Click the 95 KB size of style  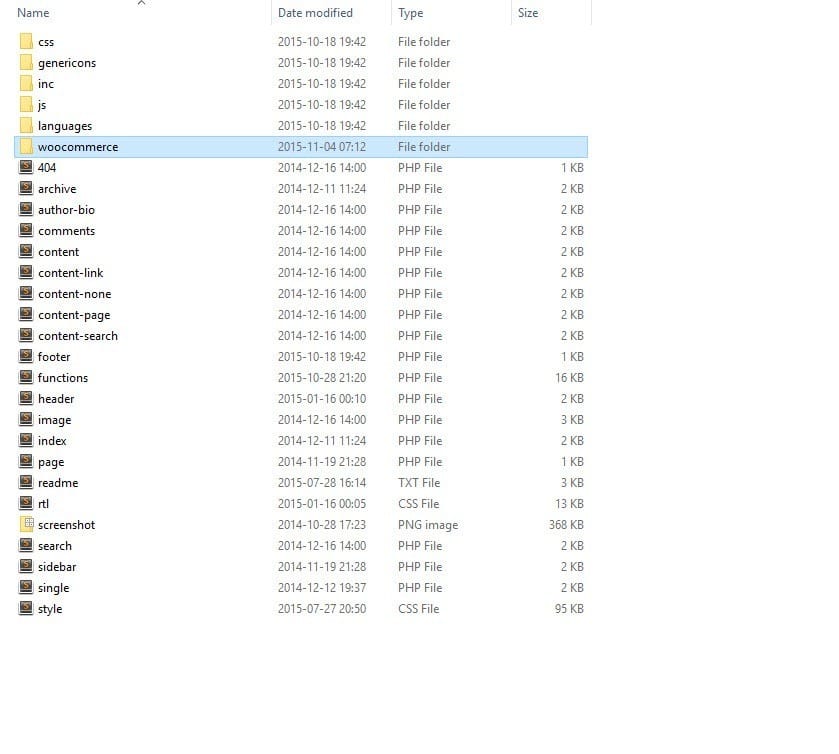pos(569,608)
